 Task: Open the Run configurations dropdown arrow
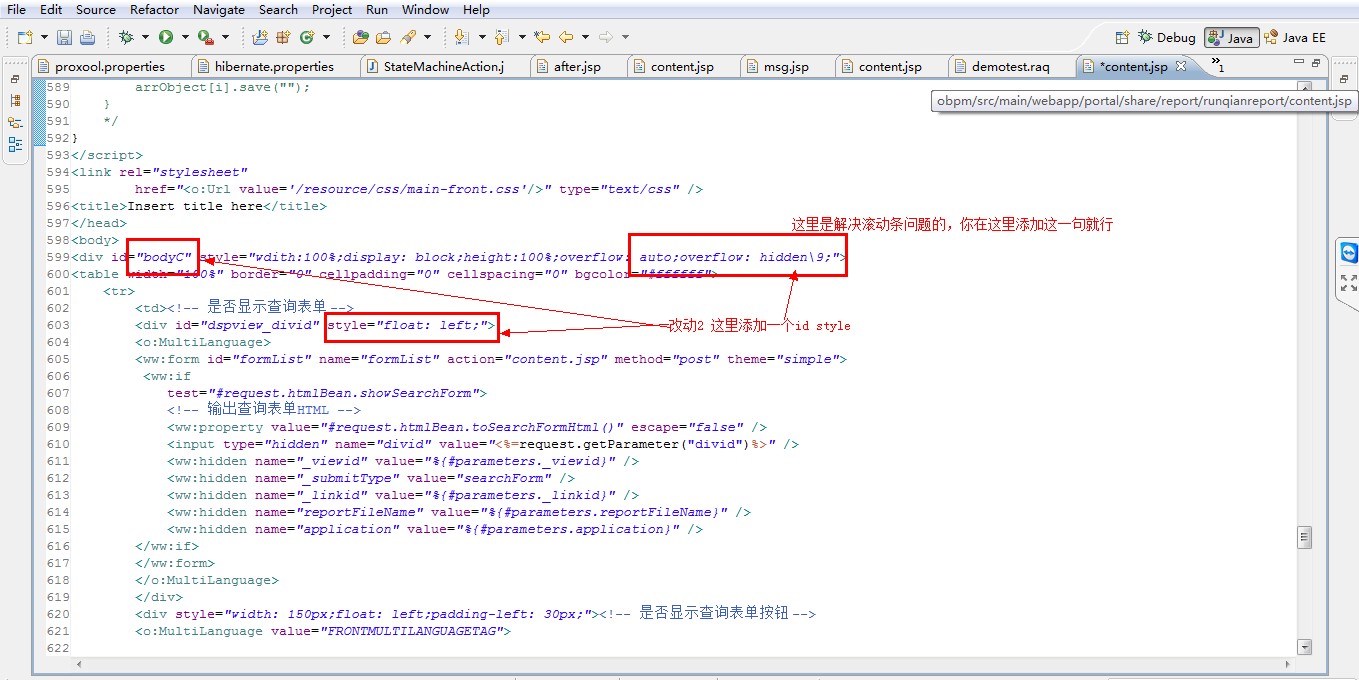tap(185, 37)
